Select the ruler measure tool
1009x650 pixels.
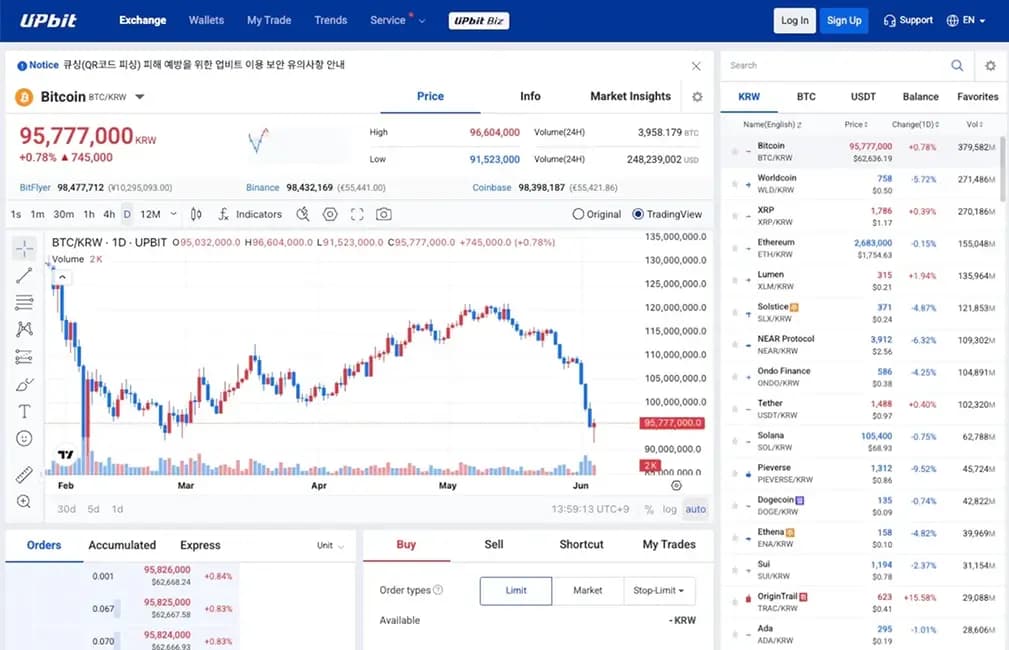(x=24, y=474)
